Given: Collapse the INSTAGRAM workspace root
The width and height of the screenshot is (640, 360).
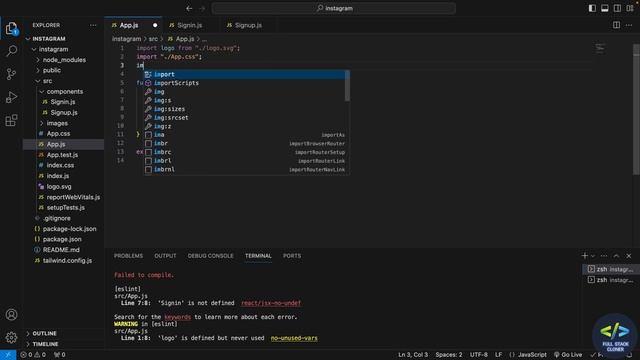Looking at the screenshot, I should click(64, 39).
